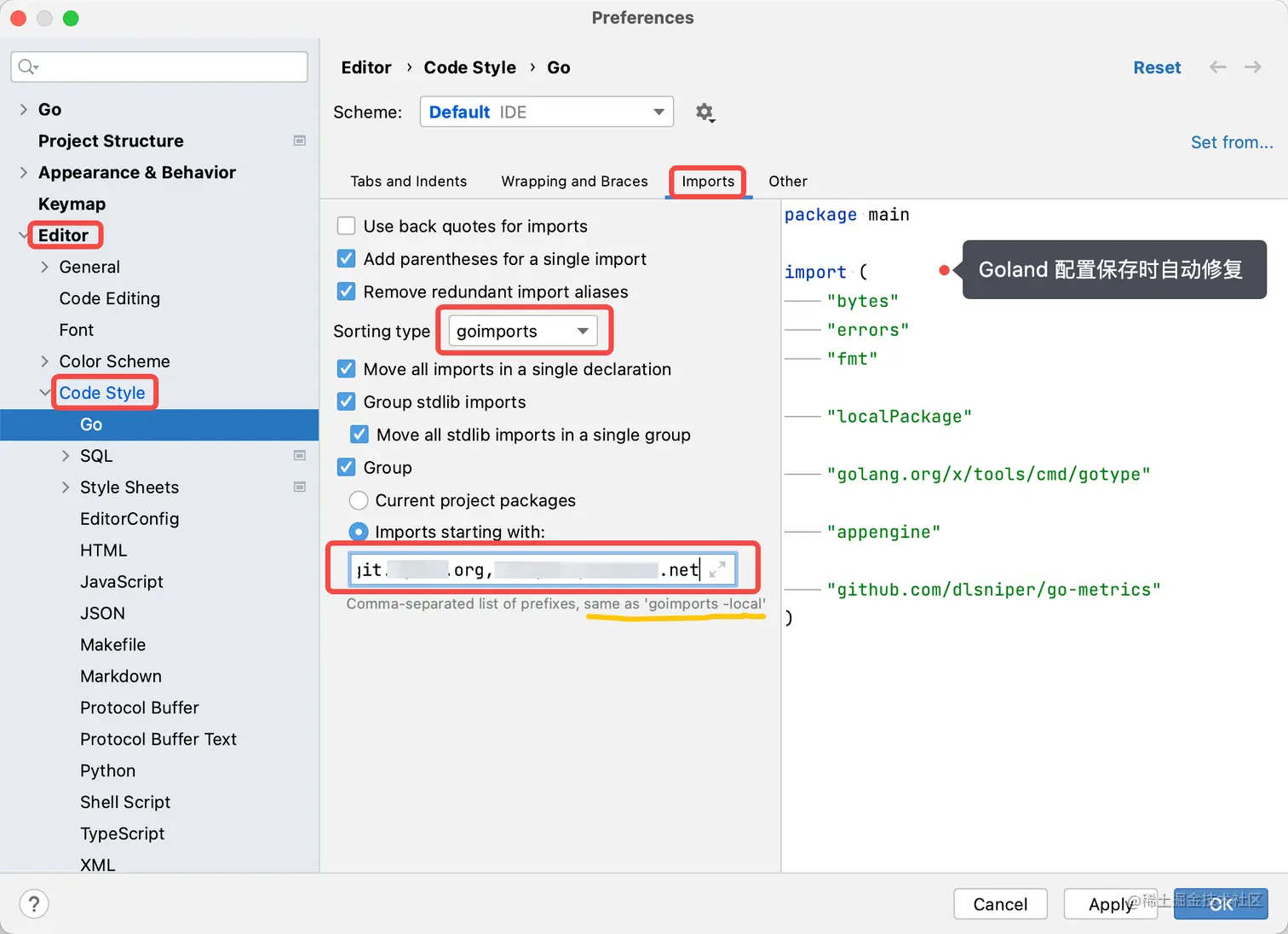Screen dimensions: 1288x934
Task: Switch to Wrapping and Braces tab
Action: pos(574,182)
